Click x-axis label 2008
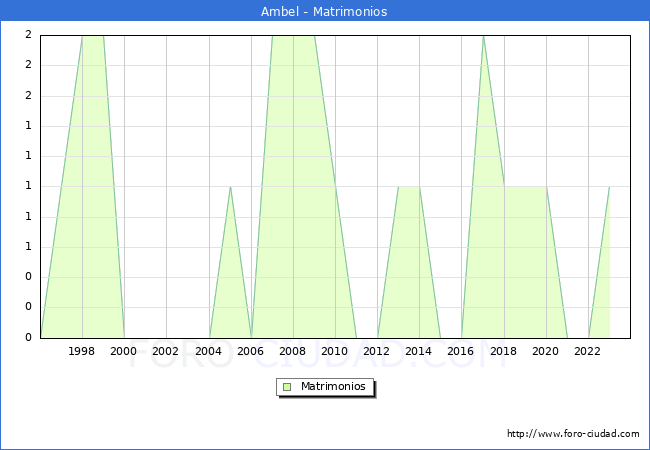 (293, 351)
